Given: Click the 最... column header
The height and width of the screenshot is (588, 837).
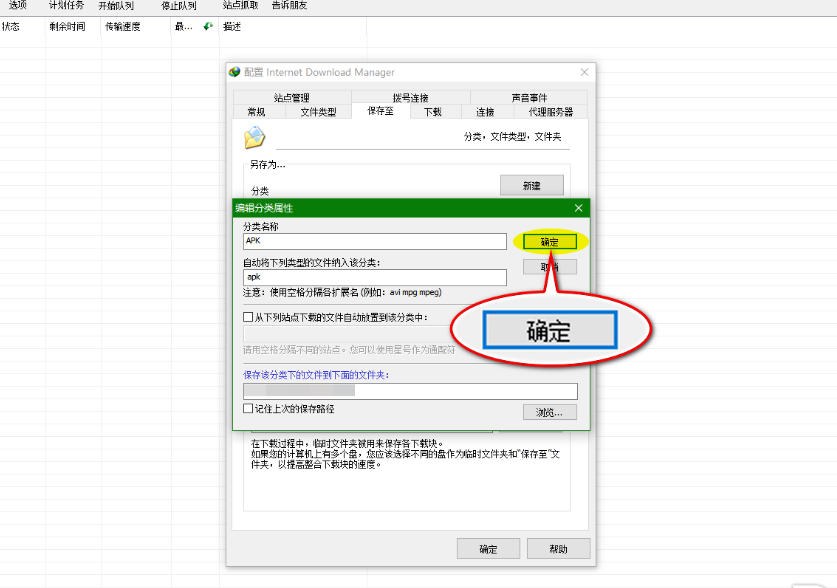Looking at the screenshot, I should 184,26.
